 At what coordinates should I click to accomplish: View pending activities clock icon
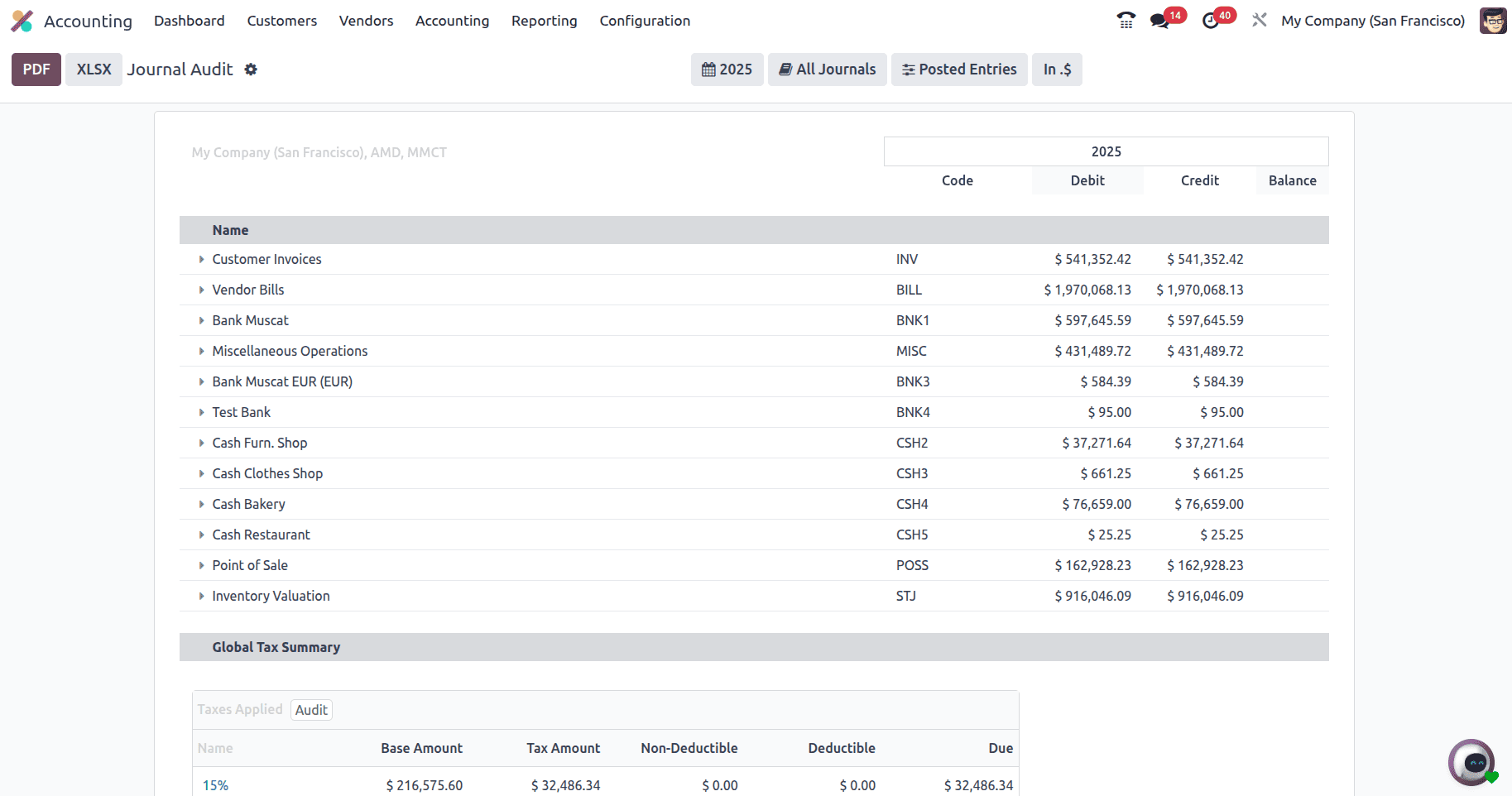[x=1210, y=20]
